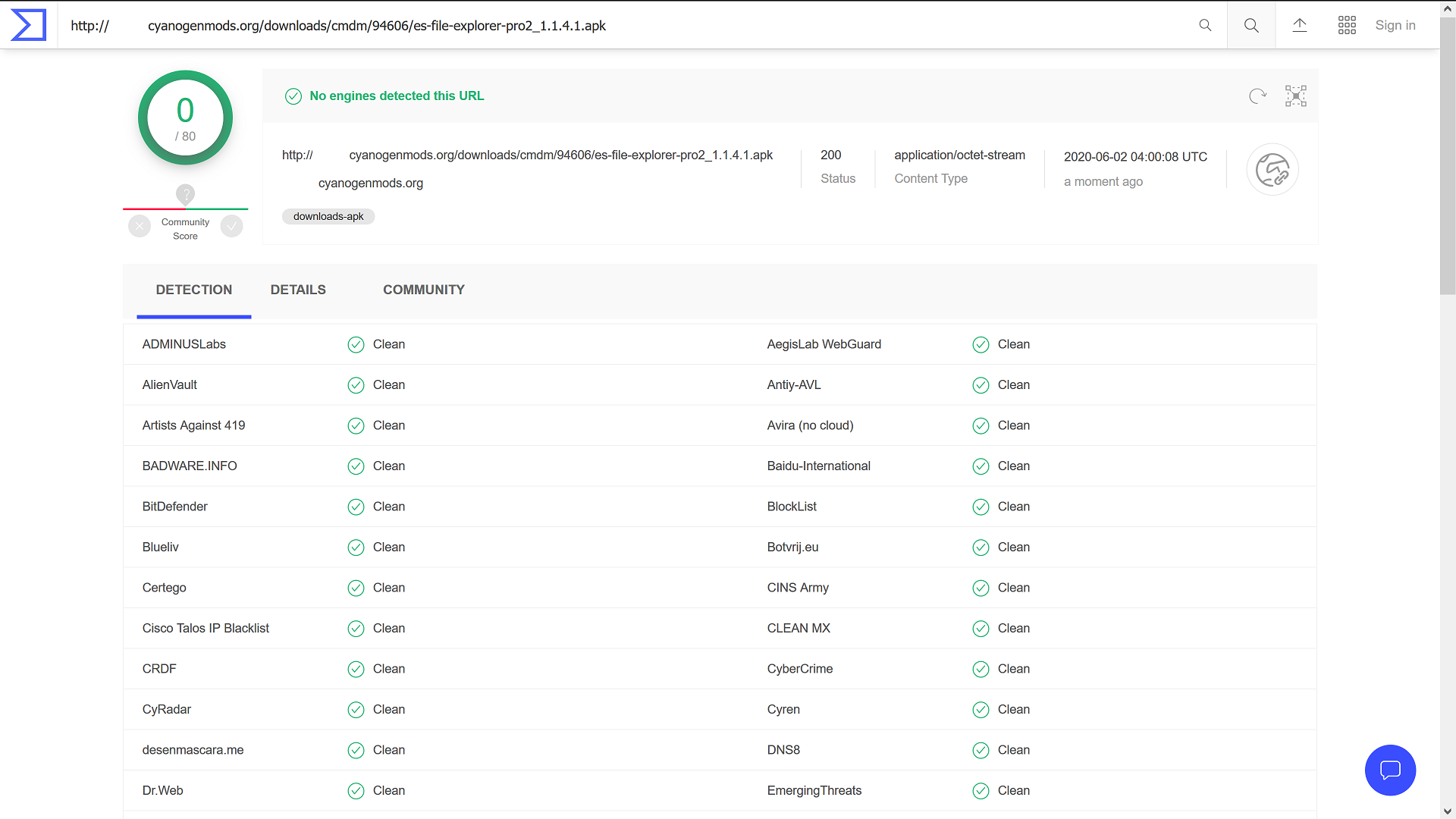The image size is (1456, 819).
Task: Click the upload file icon
Action: 1300,25
